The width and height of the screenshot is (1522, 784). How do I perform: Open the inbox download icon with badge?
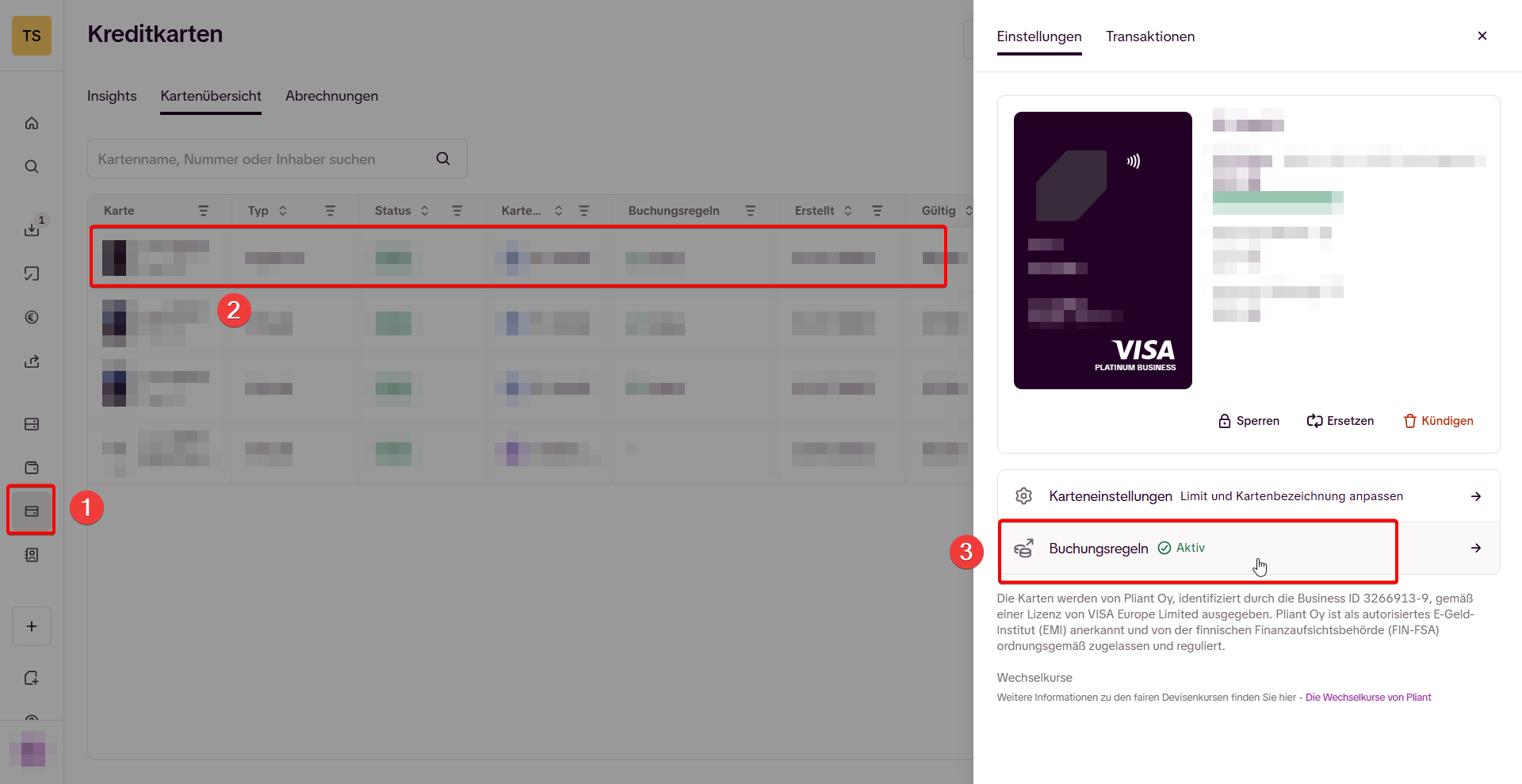pos(33,228)
